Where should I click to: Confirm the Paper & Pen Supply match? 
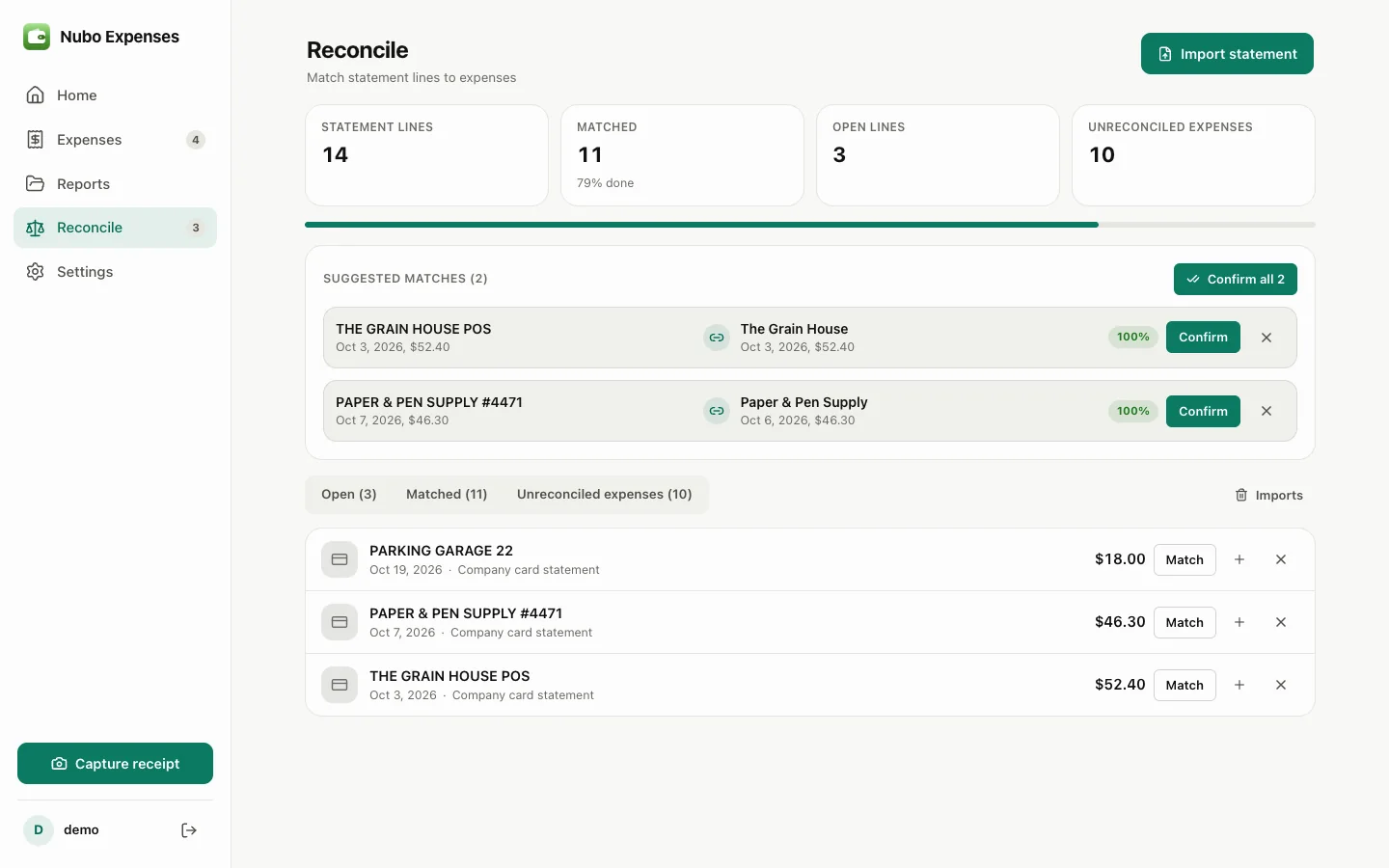click(x=1203, y=411)
